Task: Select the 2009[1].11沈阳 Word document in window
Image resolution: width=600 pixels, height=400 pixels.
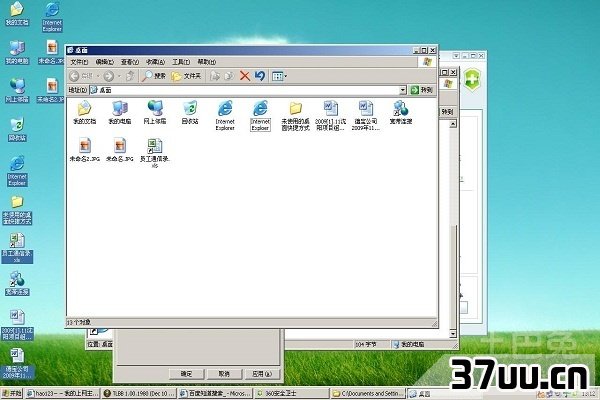Action: [x=331, y=116]
